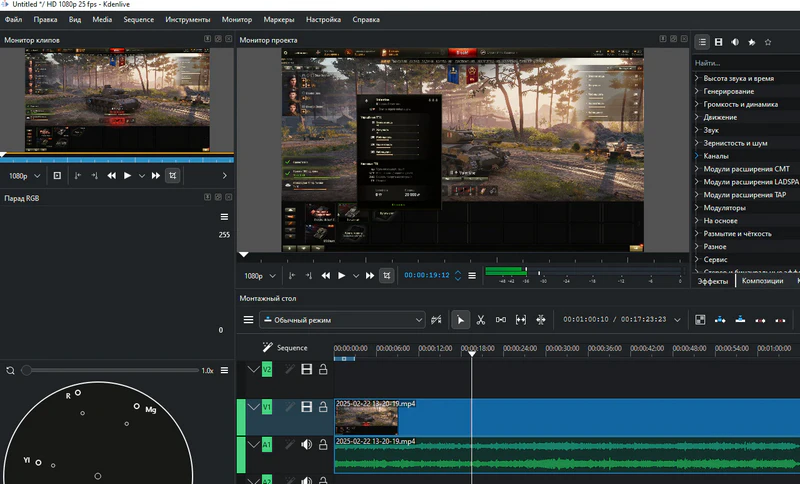Hide video track V2
Viewport: 800px width, 484px height.
click(x=307, y=370)
